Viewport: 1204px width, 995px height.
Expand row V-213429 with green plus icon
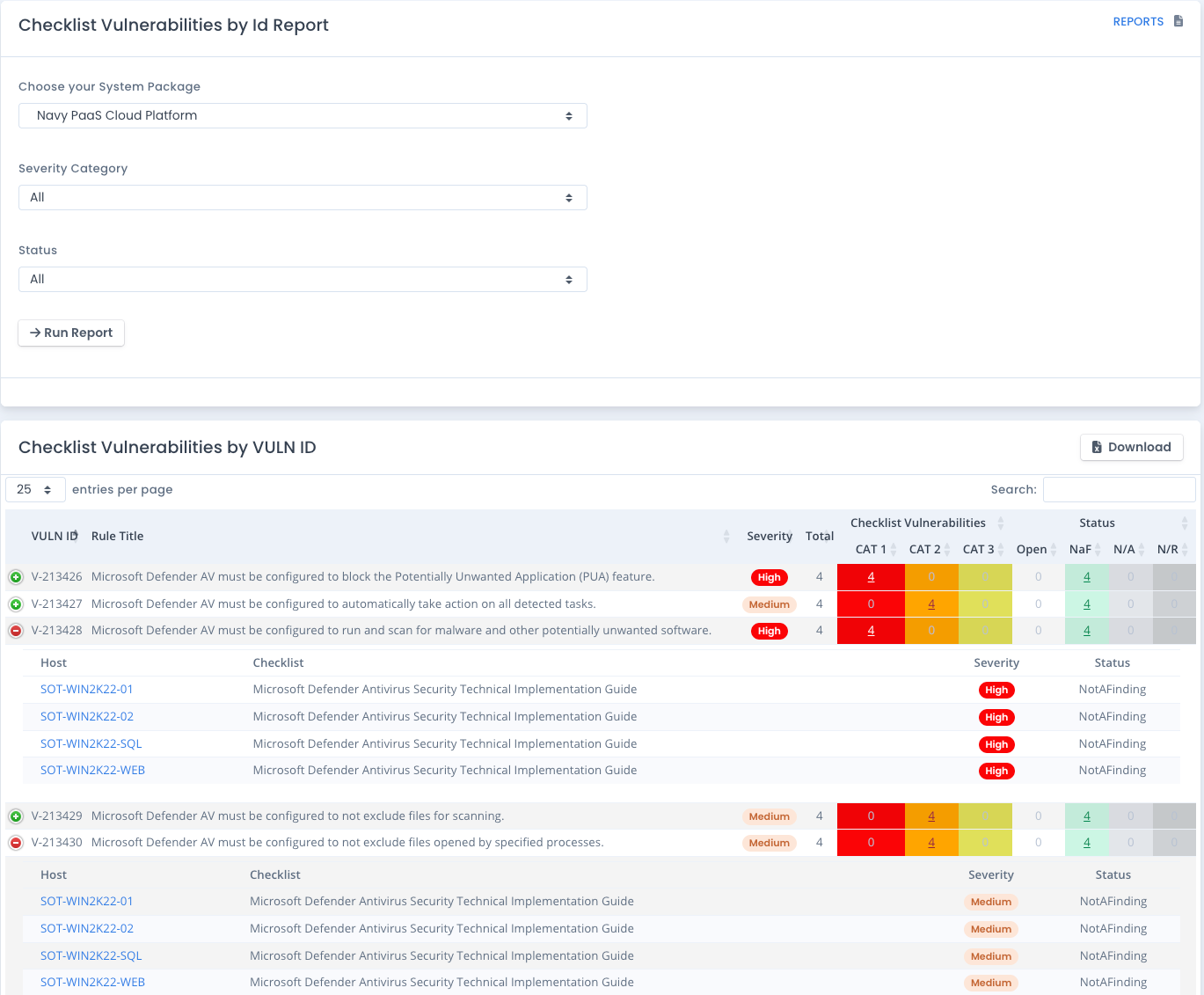click(16, 816)
